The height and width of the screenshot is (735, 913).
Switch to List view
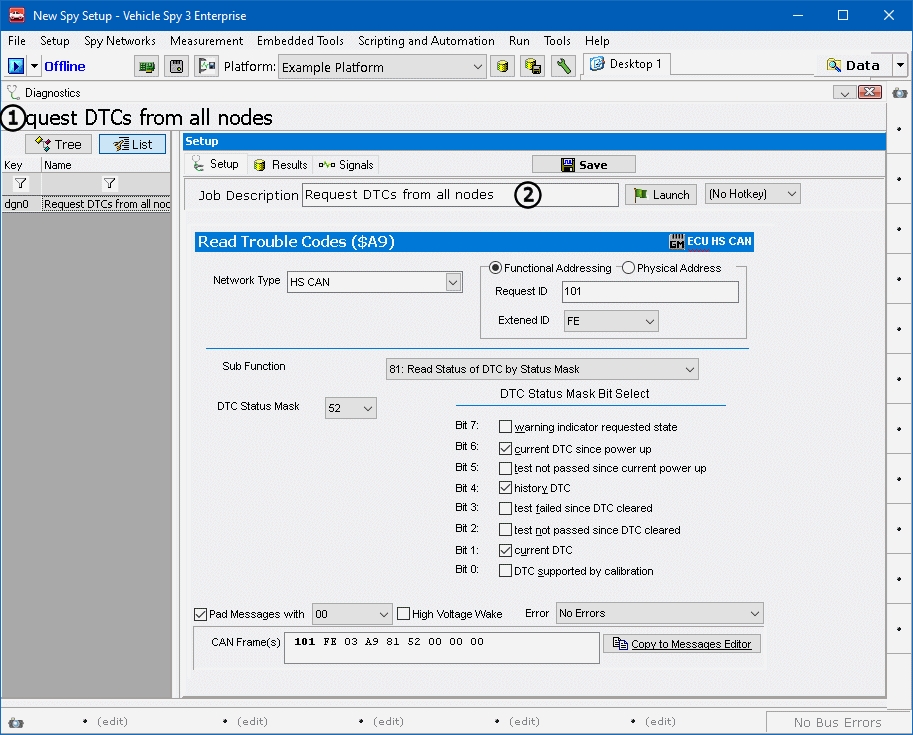tap(132, 144)
